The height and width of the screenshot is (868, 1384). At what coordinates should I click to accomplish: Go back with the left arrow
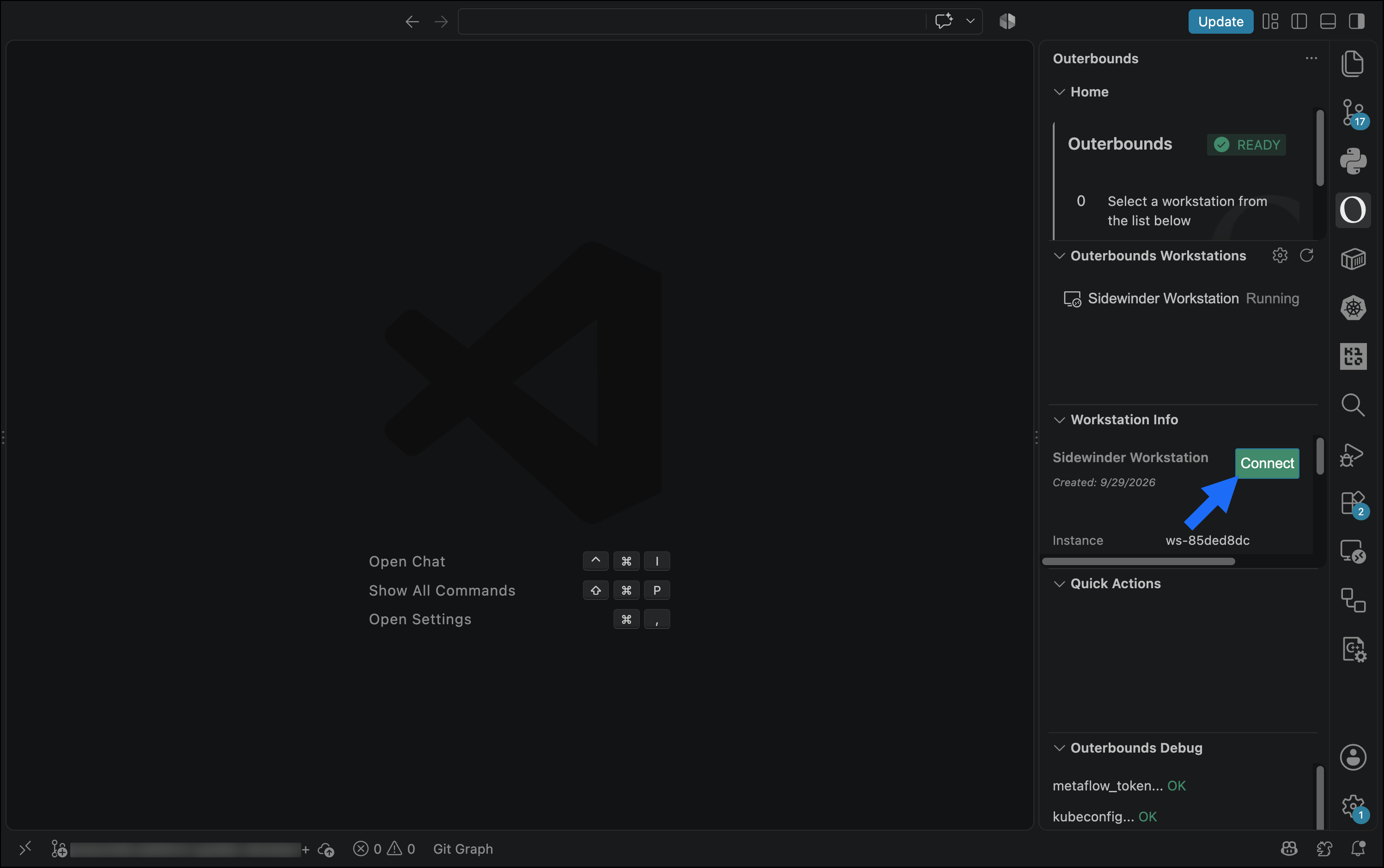click(412, 22)
